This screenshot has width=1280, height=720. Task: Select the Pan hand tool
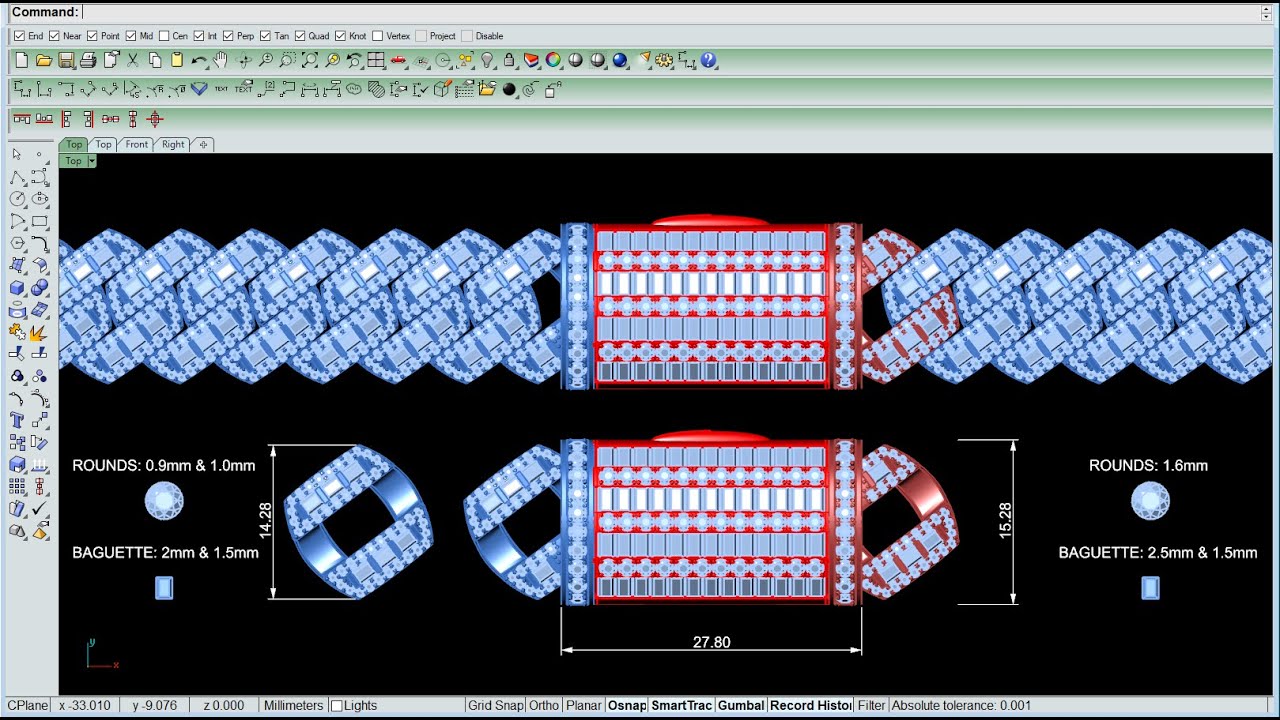point(221,60)
